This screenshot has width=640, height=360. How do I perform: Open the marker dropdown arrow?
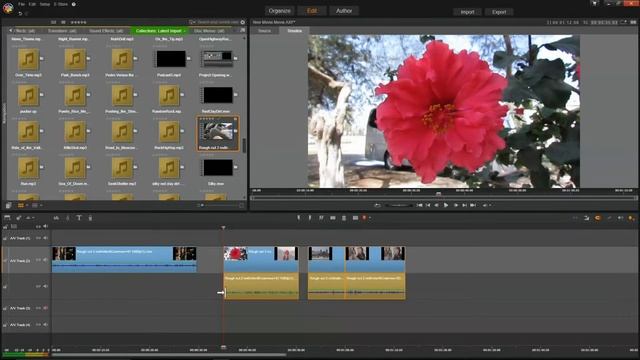pos(370,218)
